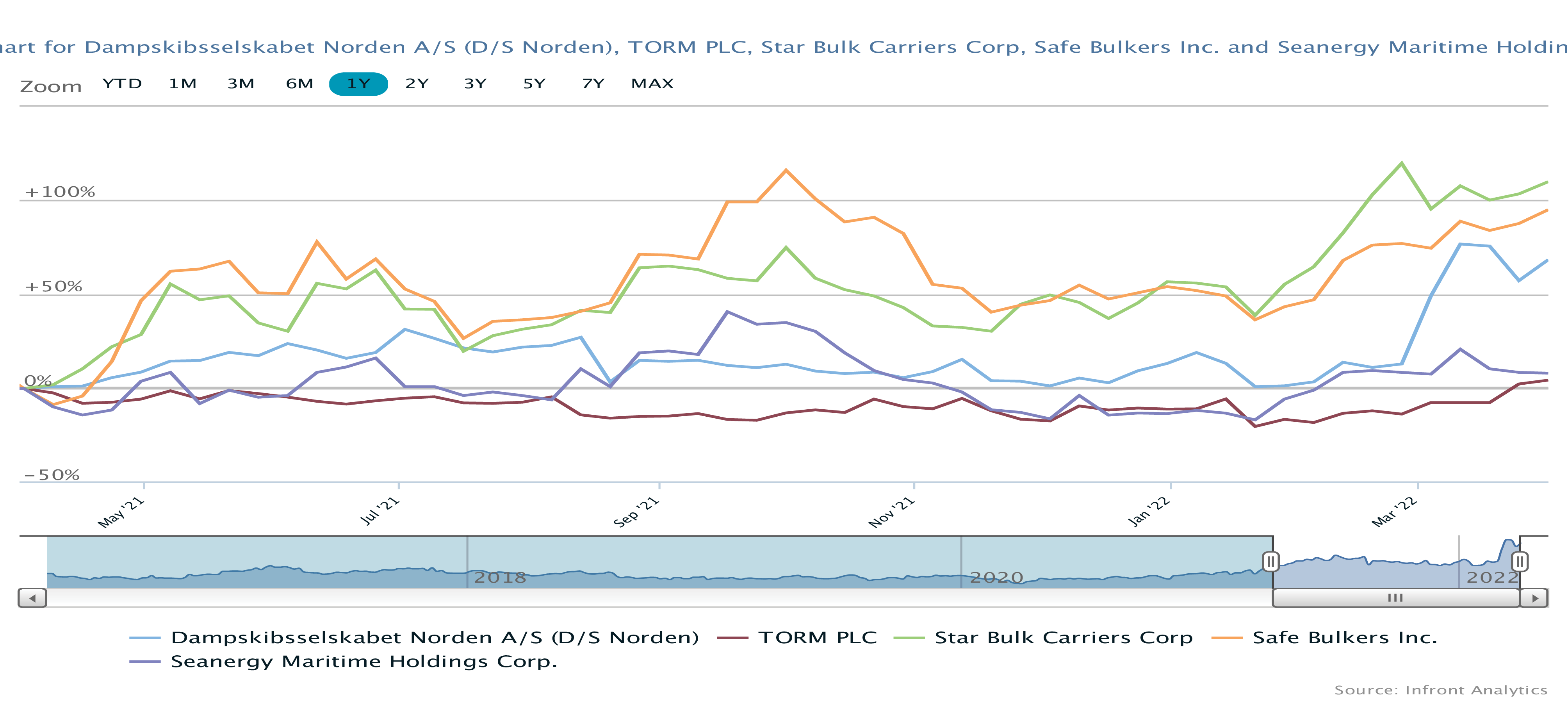Image resolution: width=1568 pixels, height=701 pixels.
Task: Set zoom range to 6M
Action: click(x=299, y=84)
